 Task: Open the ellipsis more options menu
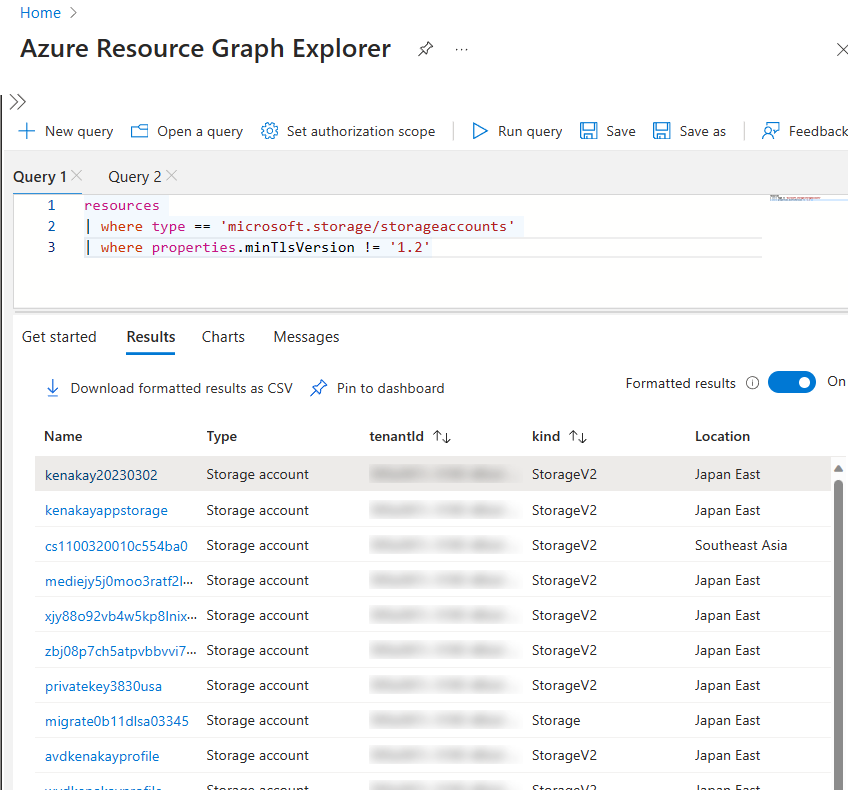(x=461, y=50)
